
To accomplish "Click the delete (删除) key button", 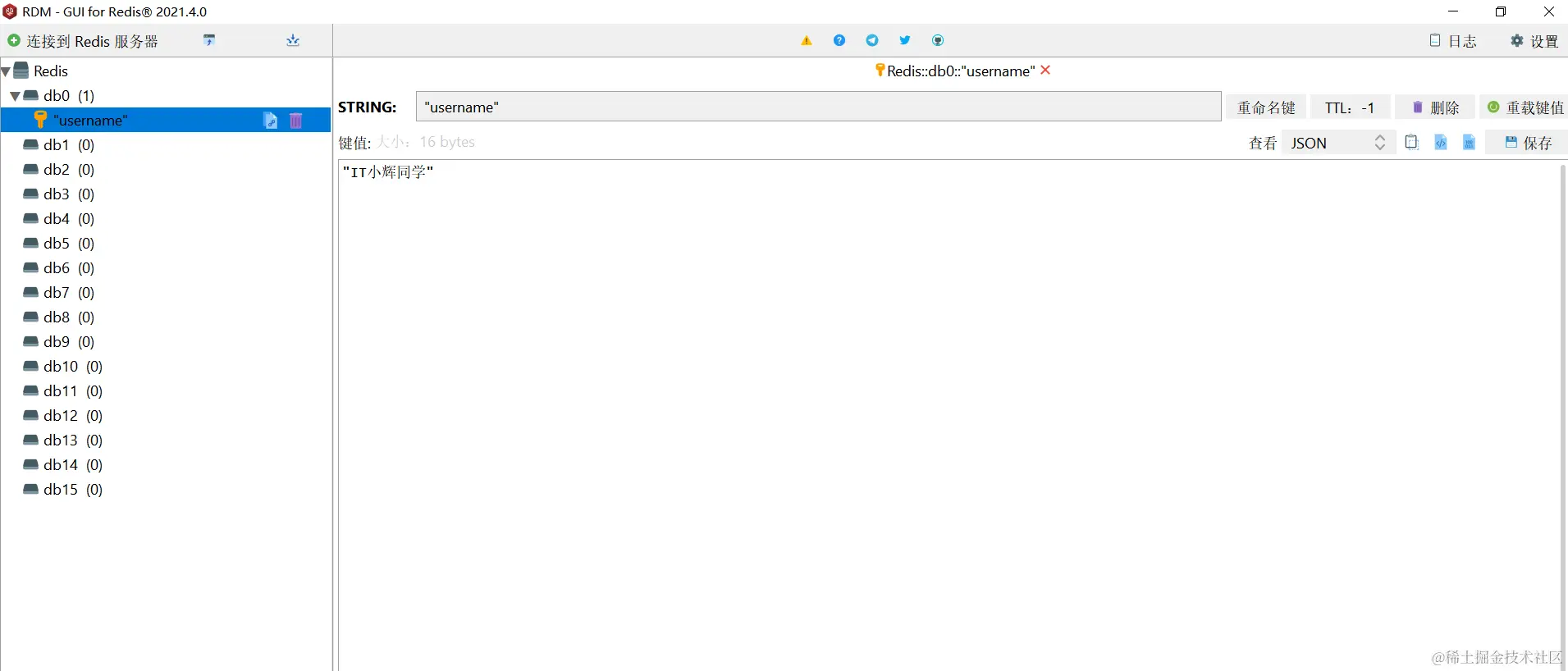I will [1435, 107].
